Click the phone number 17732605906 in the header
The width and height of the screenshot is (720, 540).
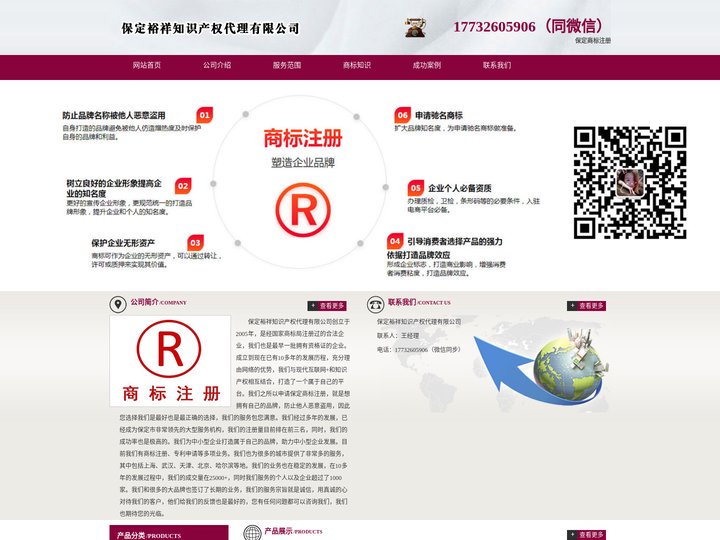click(495, 27)
